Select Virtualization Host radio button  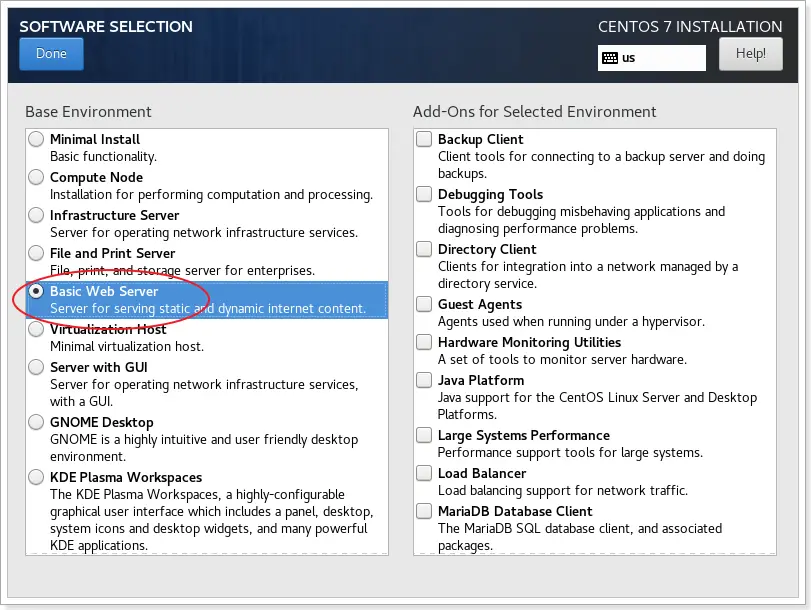tap(37, 329)
